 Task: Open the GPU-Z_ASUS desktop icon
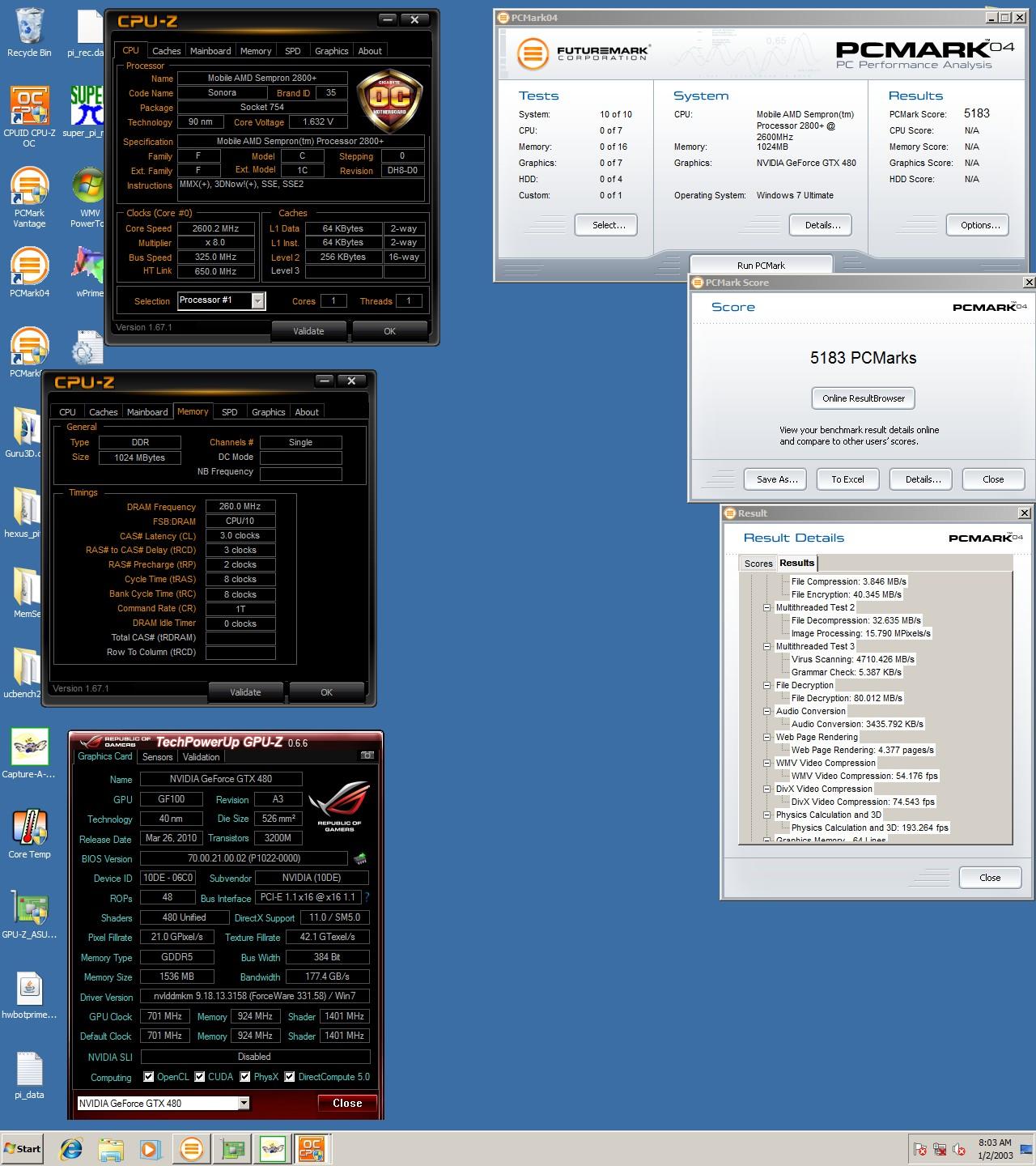(x=29, y=913)
